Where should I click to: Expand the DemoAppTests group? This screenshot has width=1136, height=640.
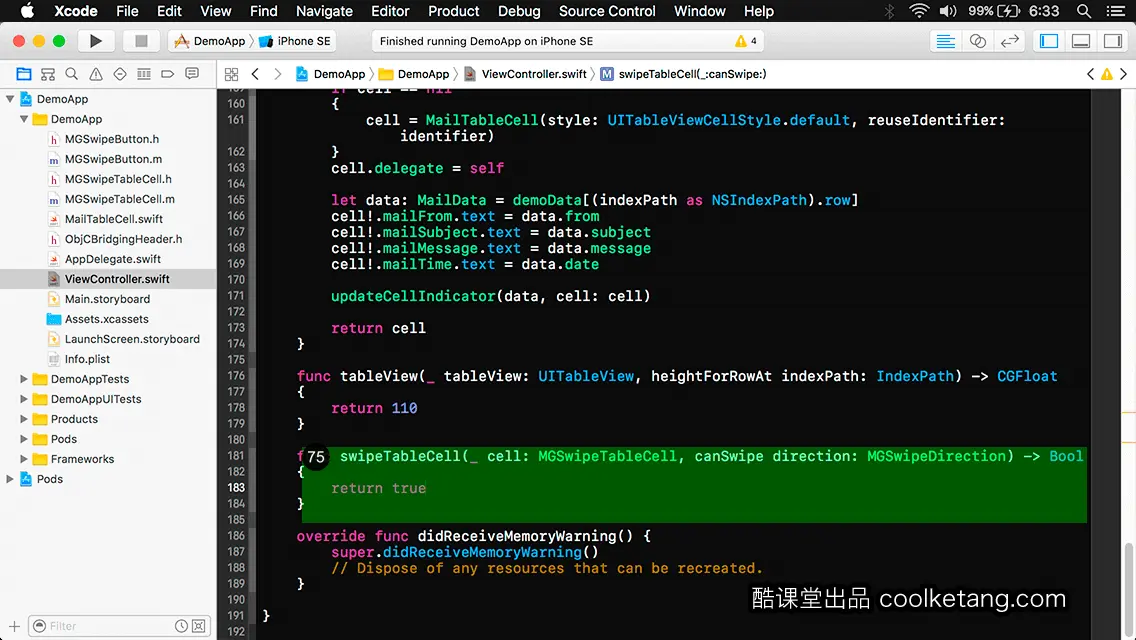tap(24, 379)
